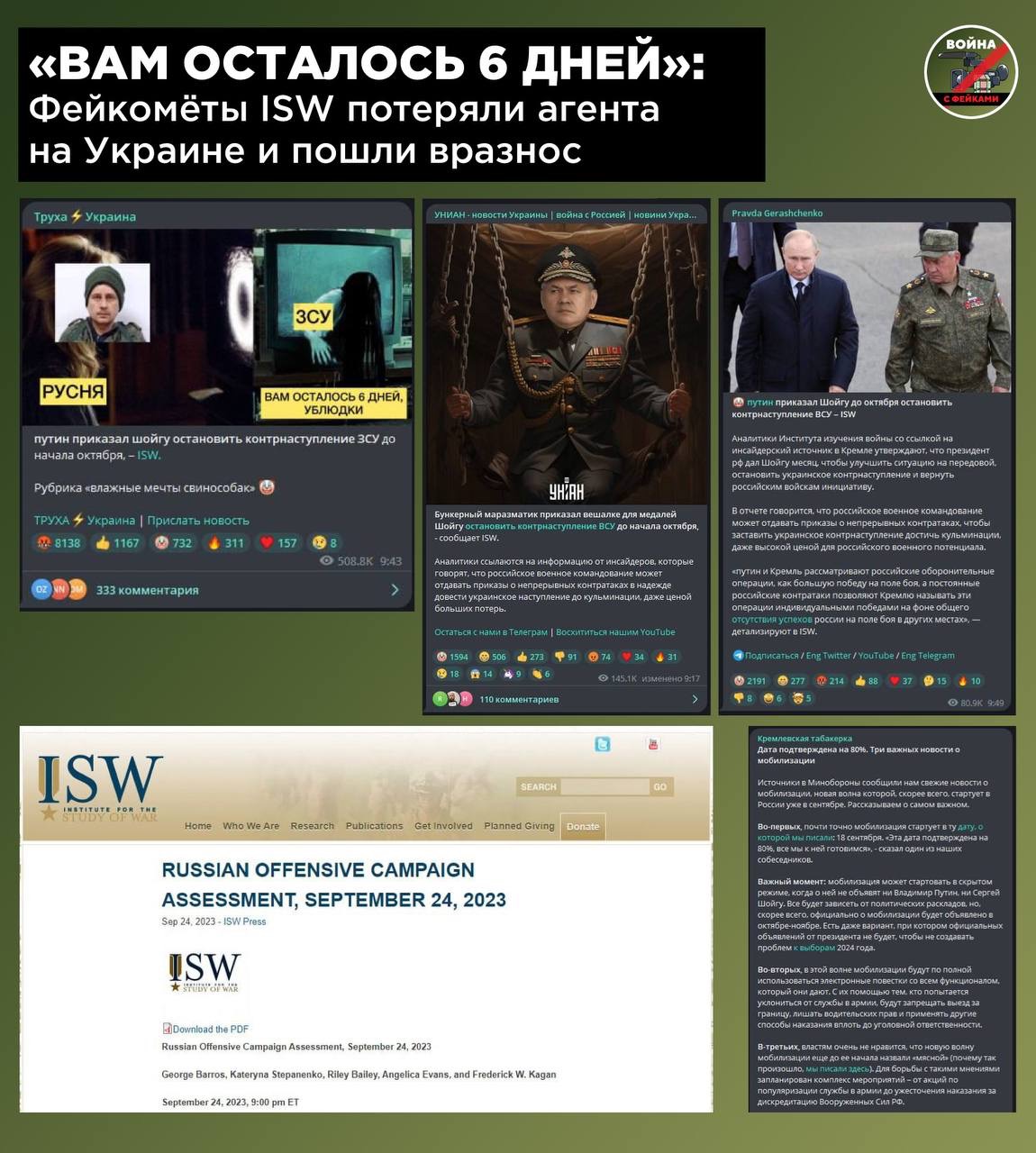Open the Putin and Shoigu photo

[x=867, y=307]
